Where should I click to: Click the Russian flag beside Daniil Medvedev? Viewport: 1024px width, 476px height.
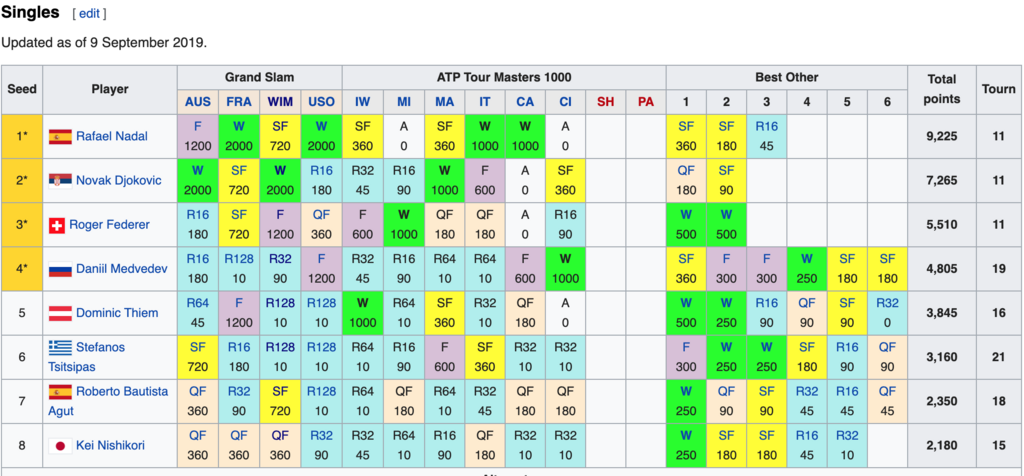[60, 269]
